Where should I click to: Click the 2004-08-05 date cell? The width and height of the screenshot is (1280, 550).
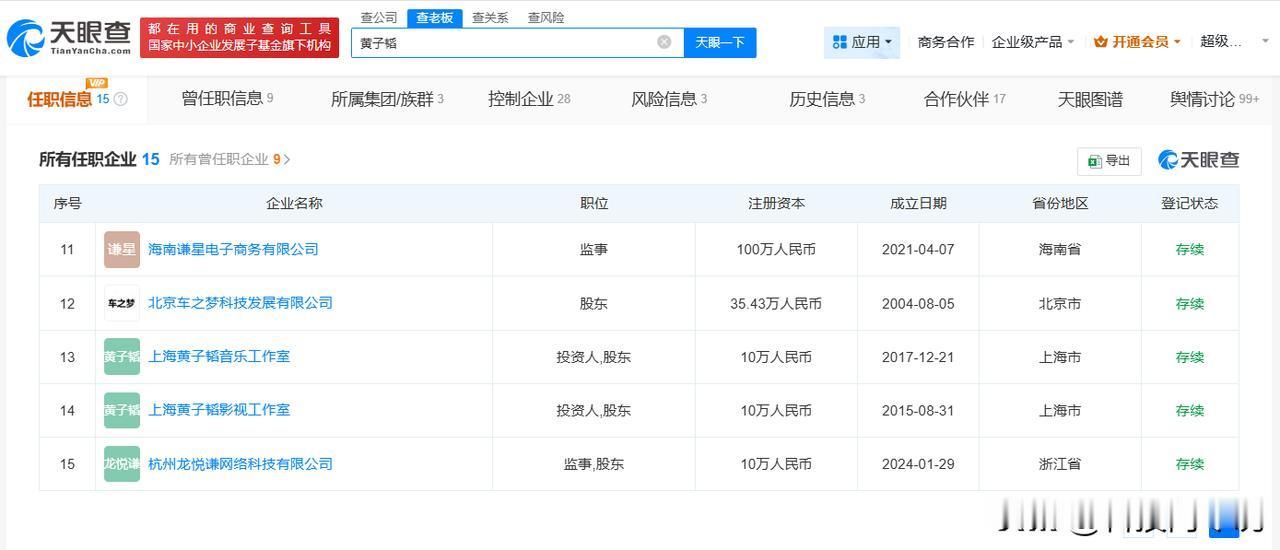click(918, 303)
